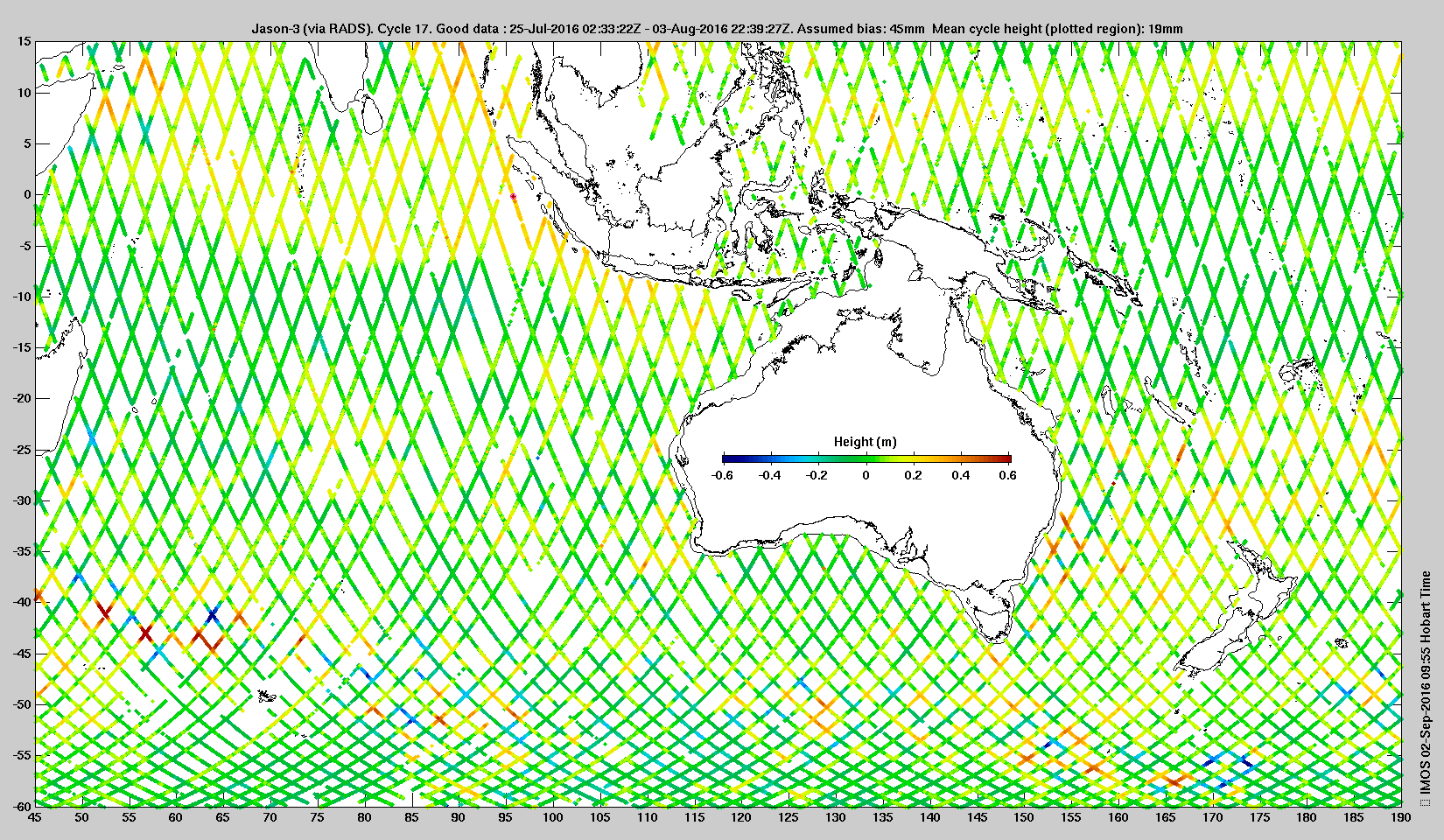Image resolution: width=1444 pixels, height=840 pixels.
Task: Click latitude tick label 10 on left axis
Action: click(x=24, y=93)
